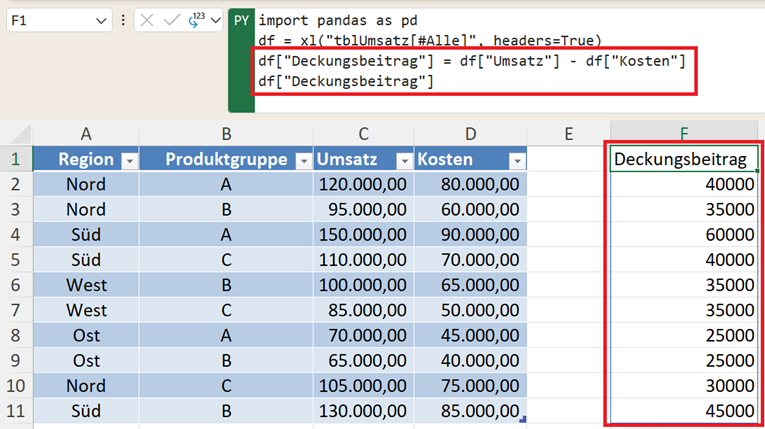Viewport: 765px width, 429px height.
Task: Select column E header
Action: point(568,134)
